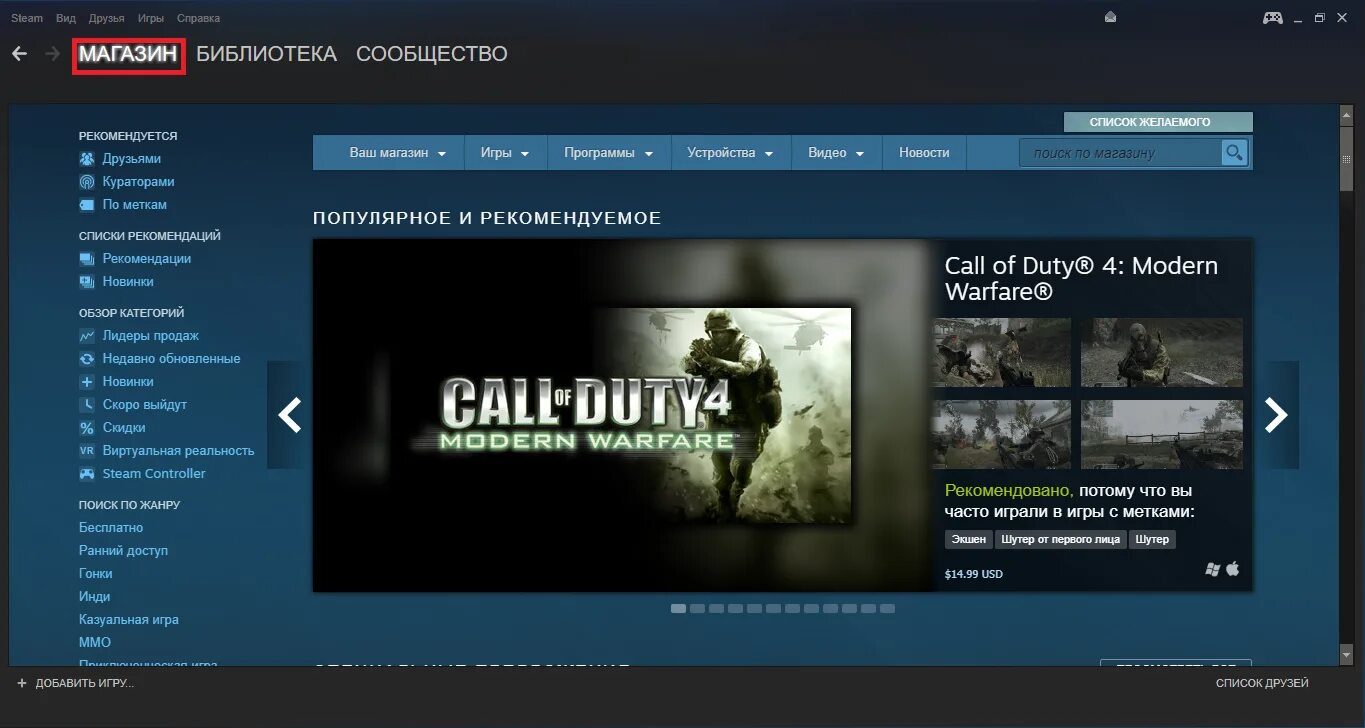
Task: Click the notifications envelope icon
Action: coord(1110,18)
